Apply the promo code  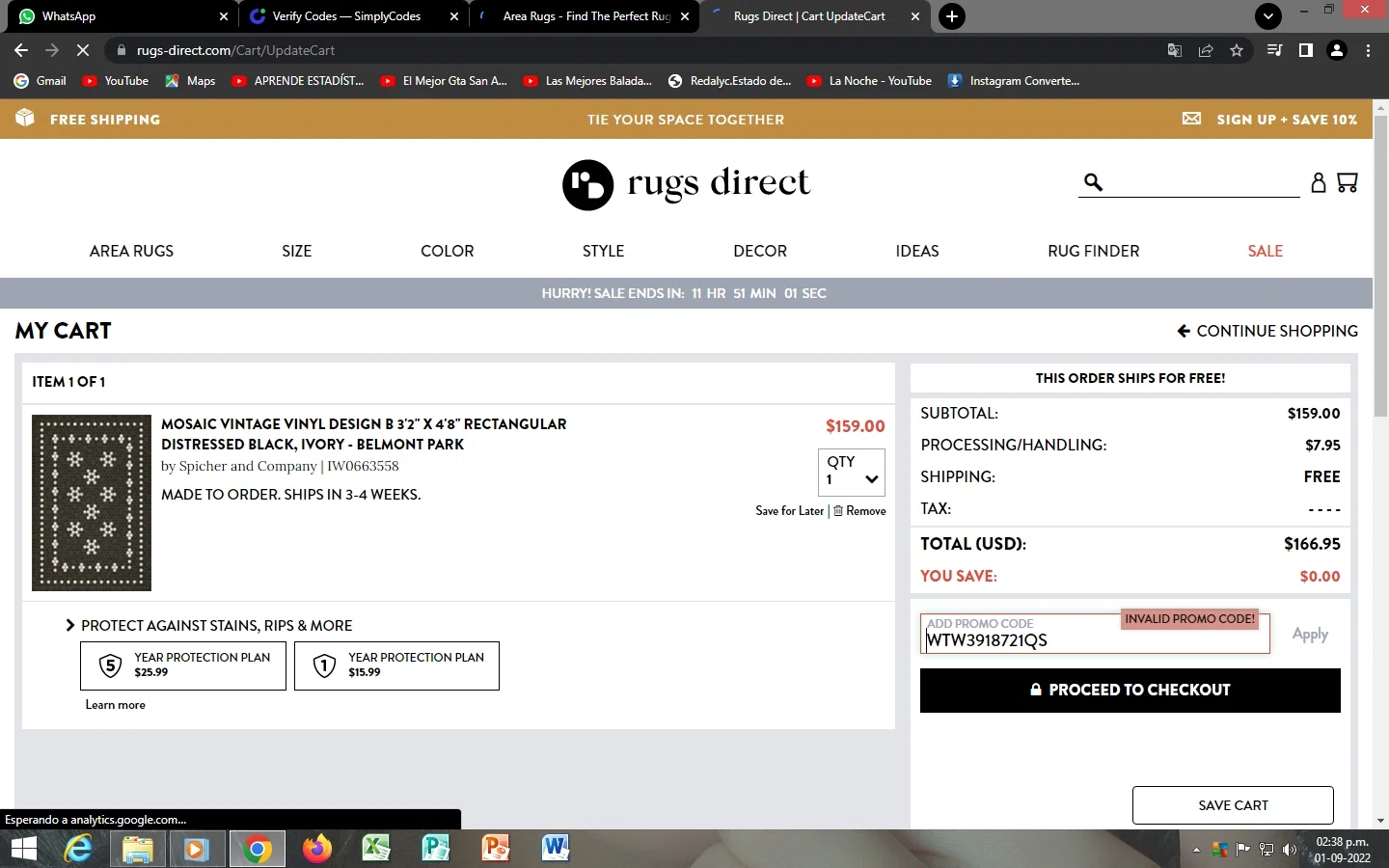(1310, 634)
